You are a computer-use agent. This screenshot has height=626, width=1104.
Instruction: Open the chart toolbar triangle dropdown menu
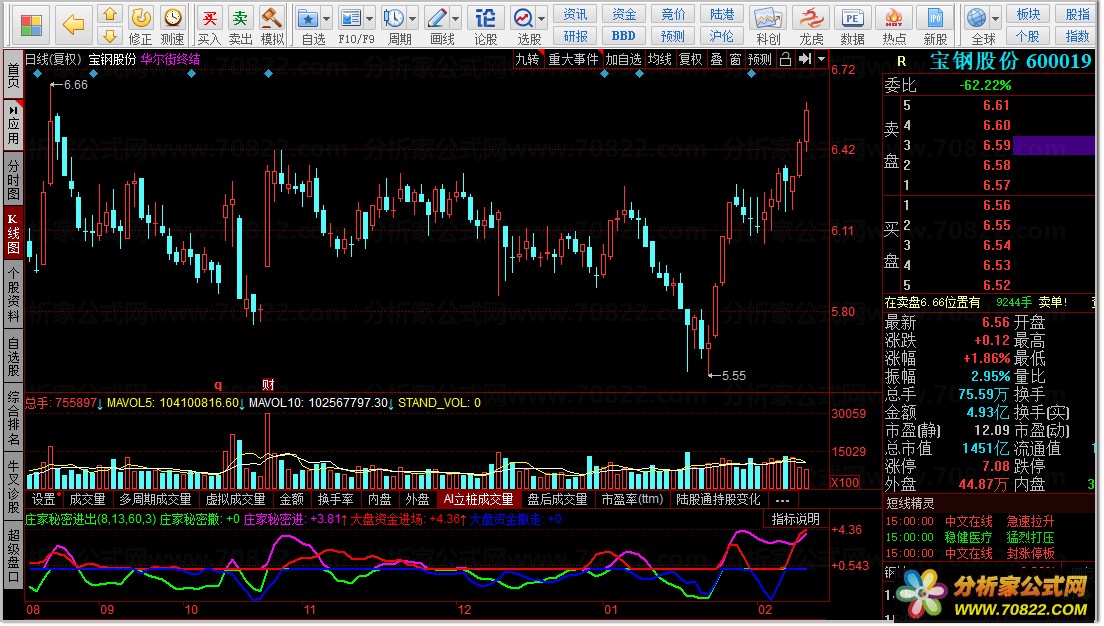pyautogui.click(x=821, y=59)
